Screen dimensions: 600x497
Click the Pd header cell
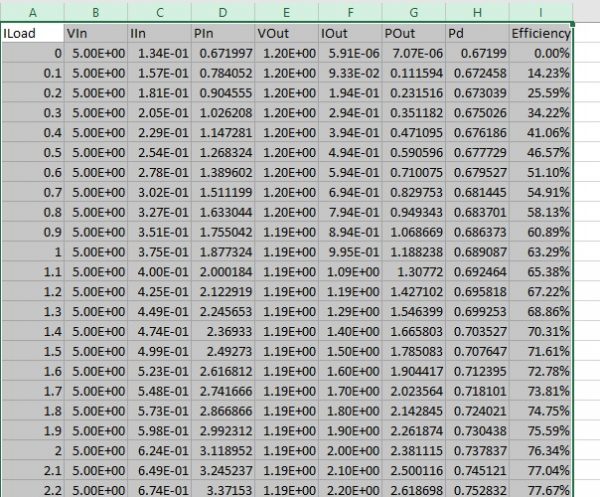tap(475, 33)
